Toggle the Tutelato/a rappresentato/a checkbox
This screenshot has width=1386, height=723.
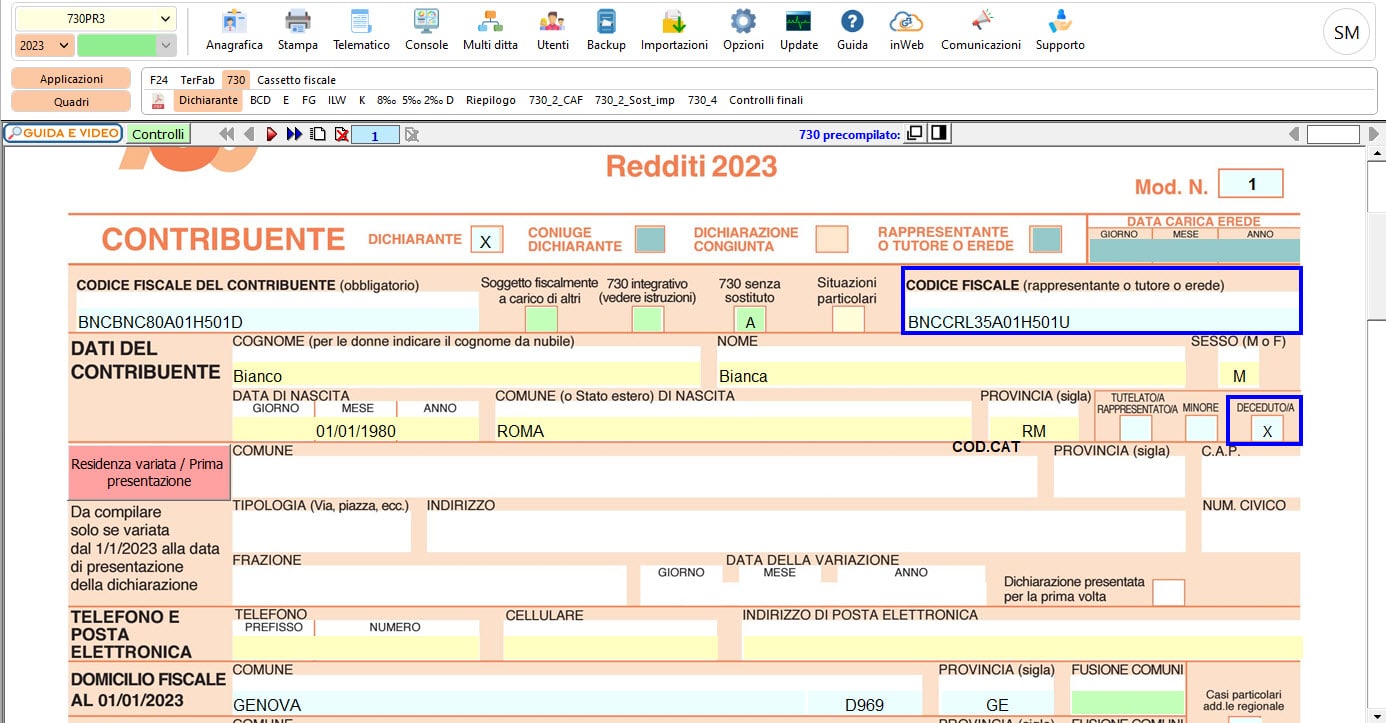(x=1135, y=429)
